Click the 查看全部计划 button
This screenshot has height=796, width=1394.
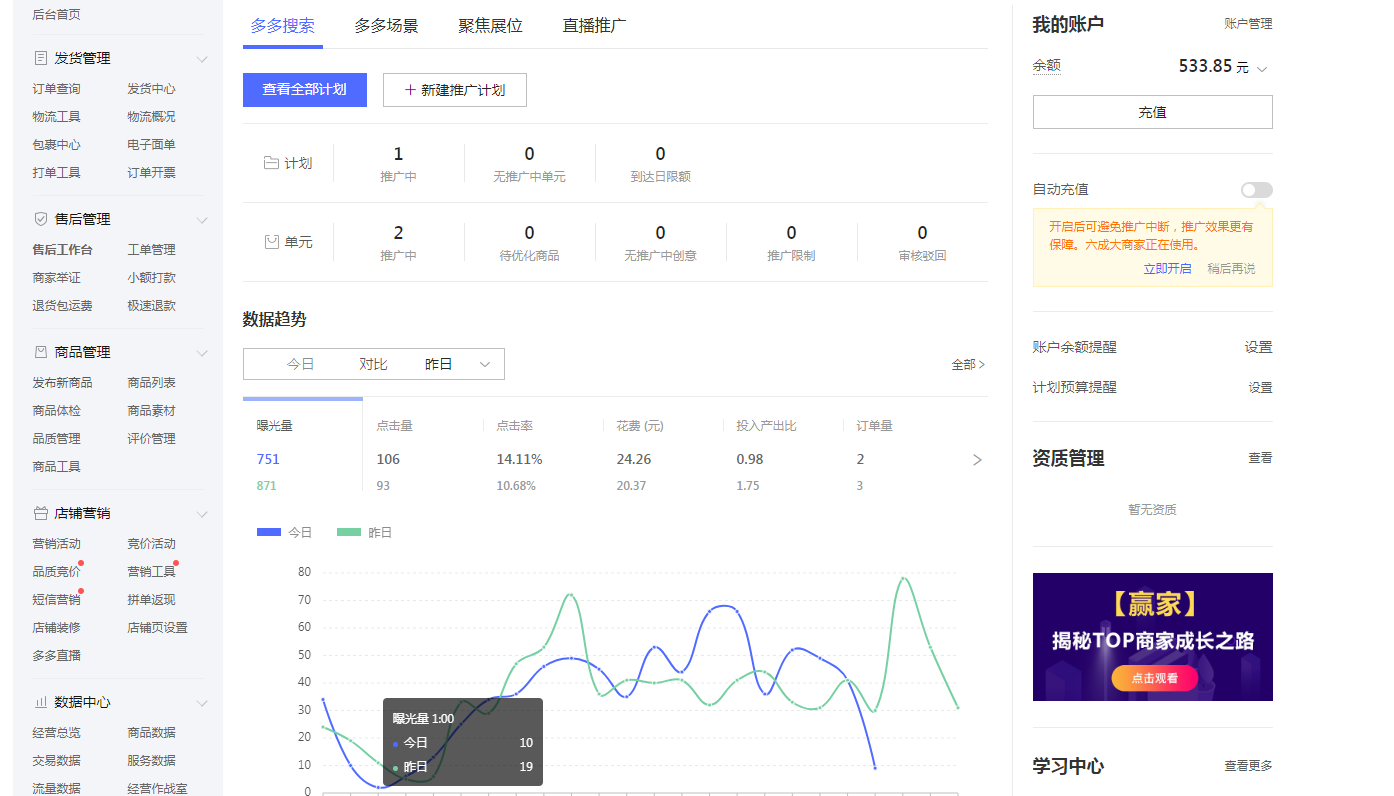pos(305,90)
